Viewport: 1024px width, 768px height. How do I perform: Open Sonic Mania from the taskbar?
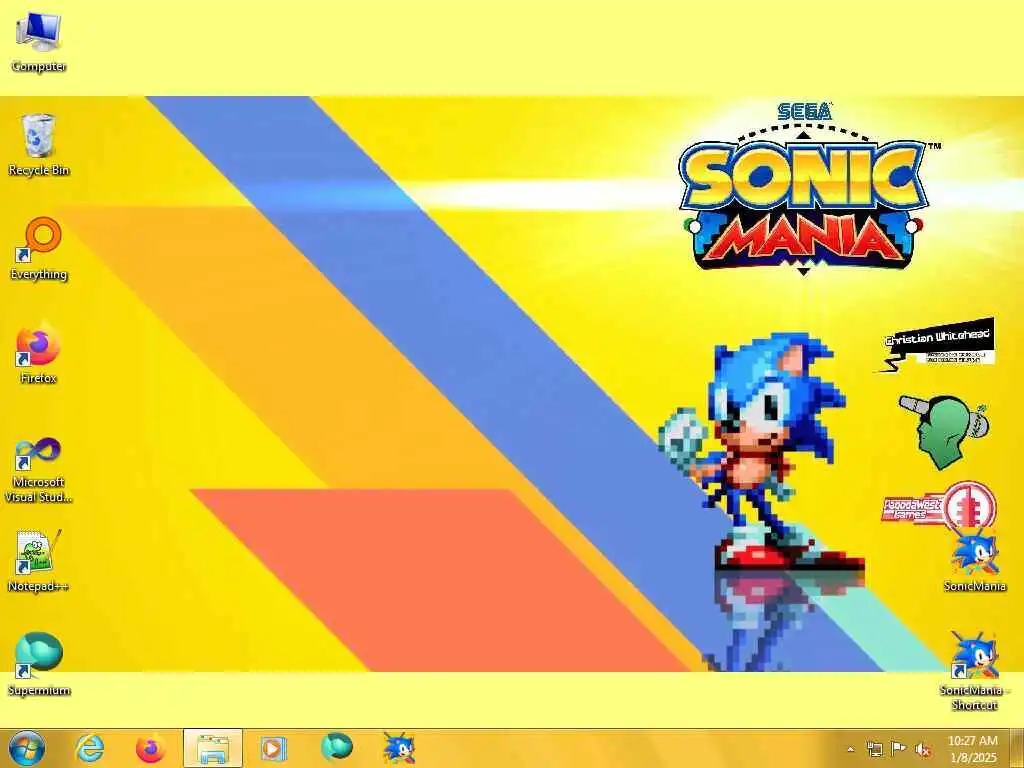click(x=398, y=748)
